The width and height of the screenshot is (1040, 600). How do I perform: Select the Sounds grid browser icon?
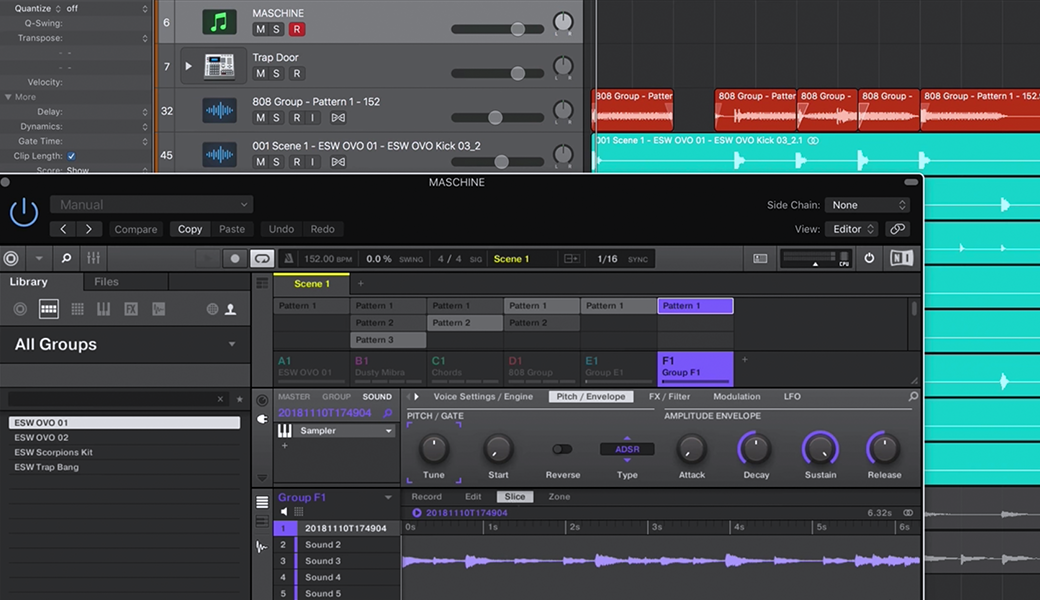(77, 309)
